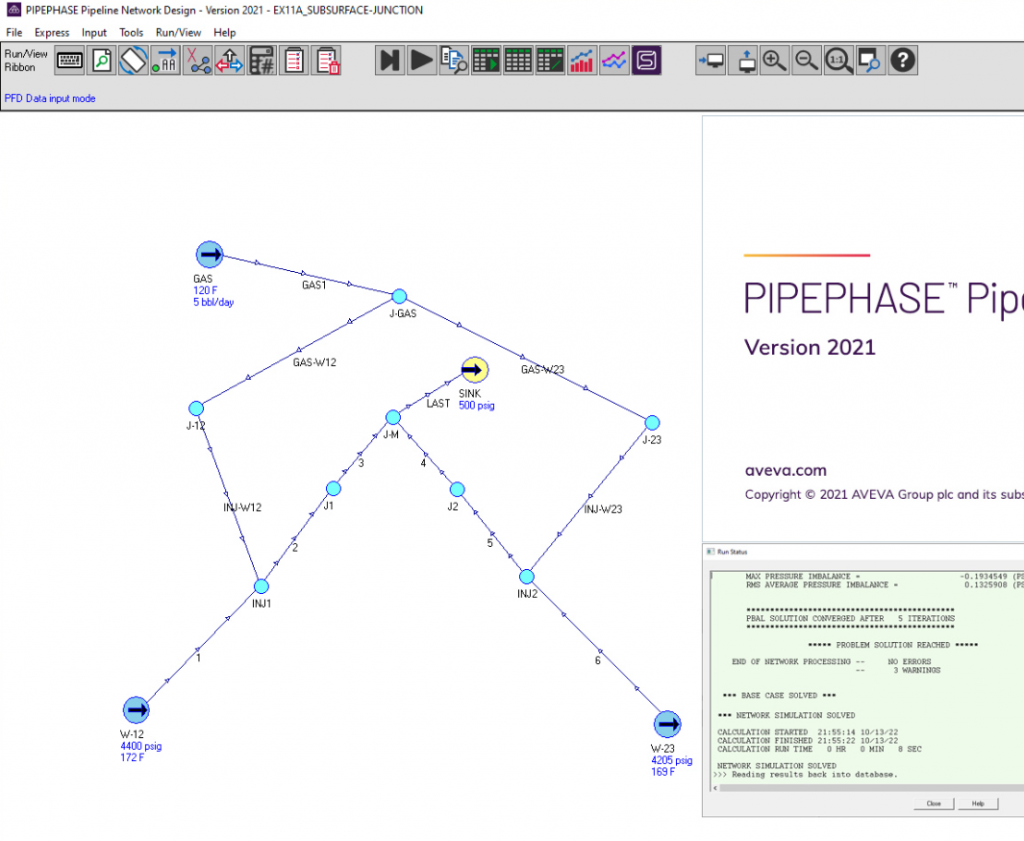The image size is (1024, 841).
Task: Click the INJ-W23 link label
Action: point(603,509)
